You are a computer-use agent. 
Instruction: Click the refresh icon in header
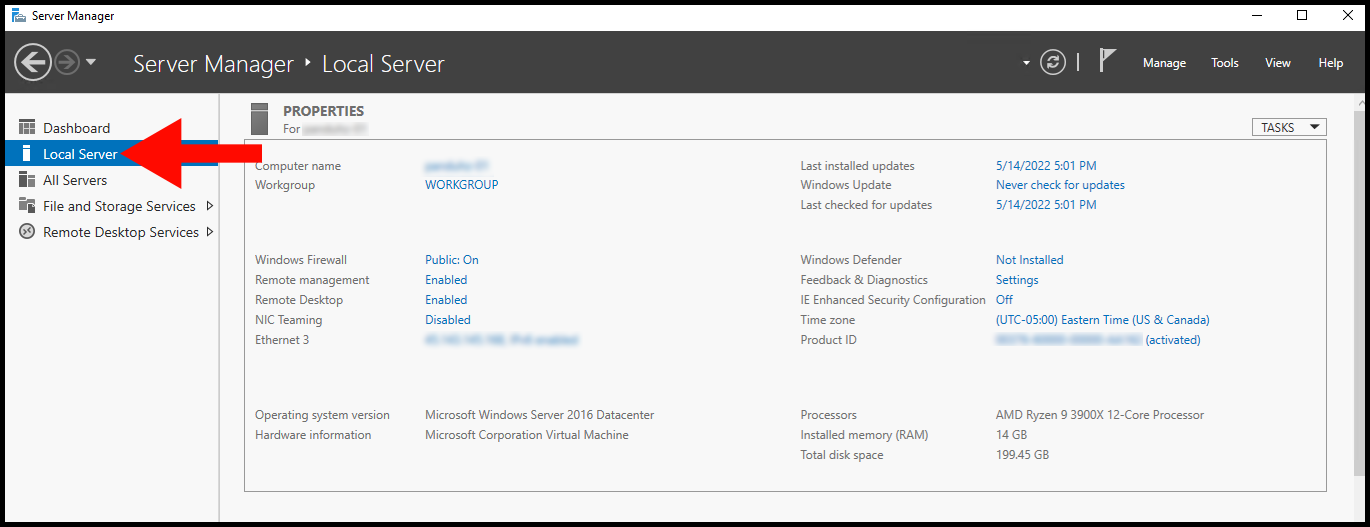pyautogui.click(x=1053, y=63)
